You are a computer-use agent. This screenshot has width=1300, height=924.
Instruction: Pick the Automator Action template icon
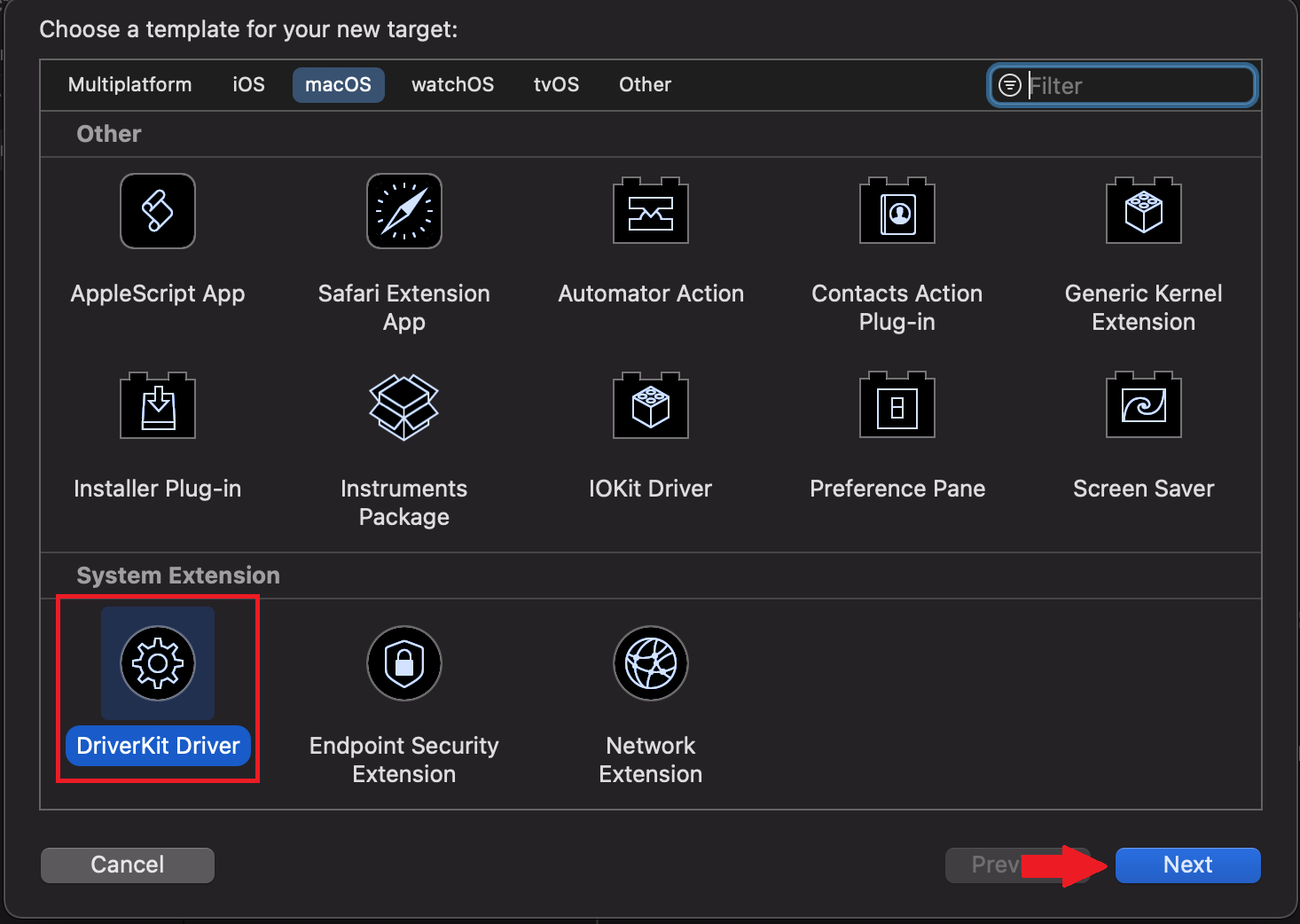coord(651,210)
